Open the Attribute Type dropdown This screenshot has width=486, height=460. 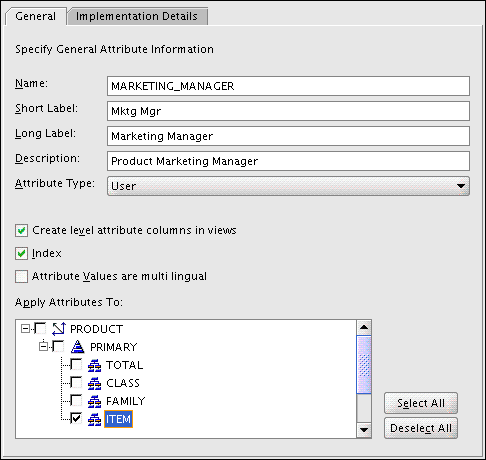(x=288, y=186)
